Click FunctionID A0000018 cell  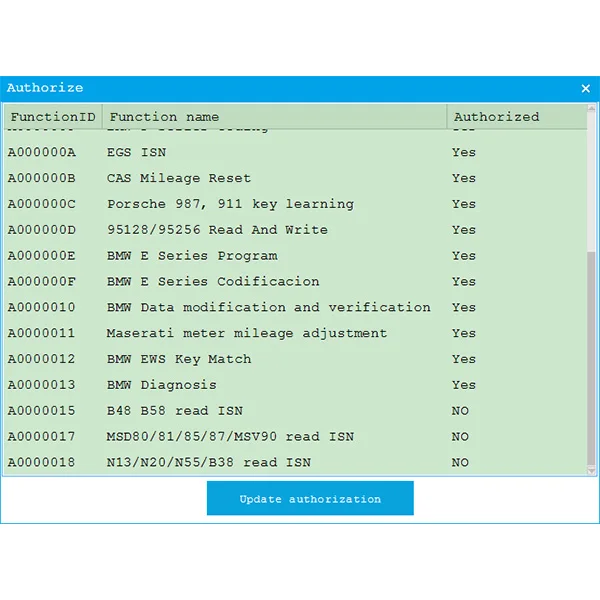[x=42, y=462]
